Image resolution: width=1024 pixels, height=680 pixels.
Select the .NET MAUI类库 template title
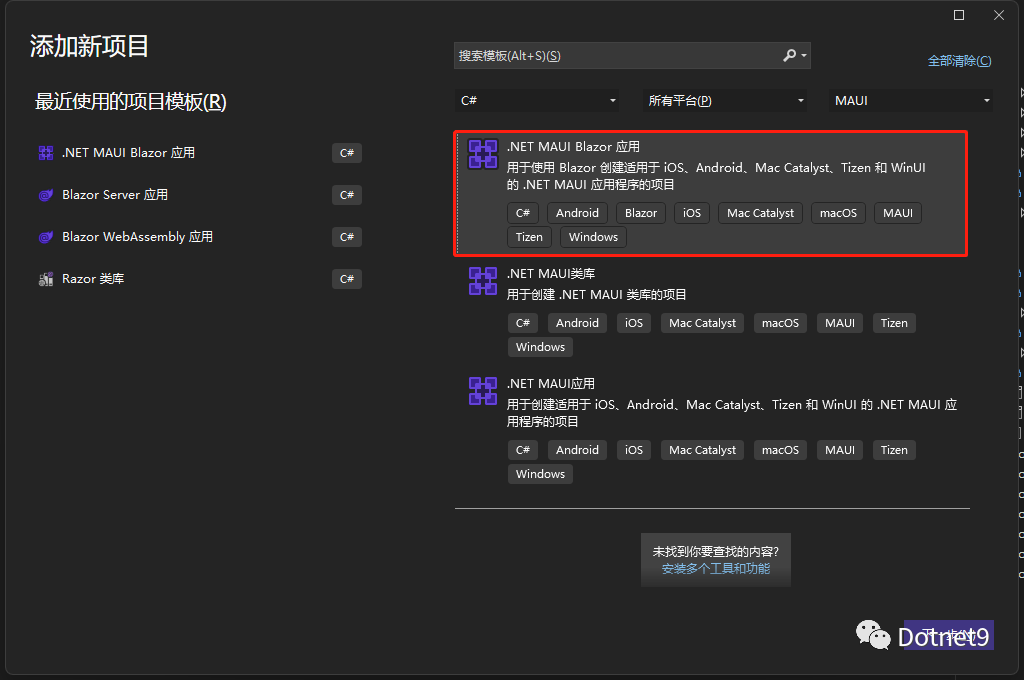tap(551, 274)
